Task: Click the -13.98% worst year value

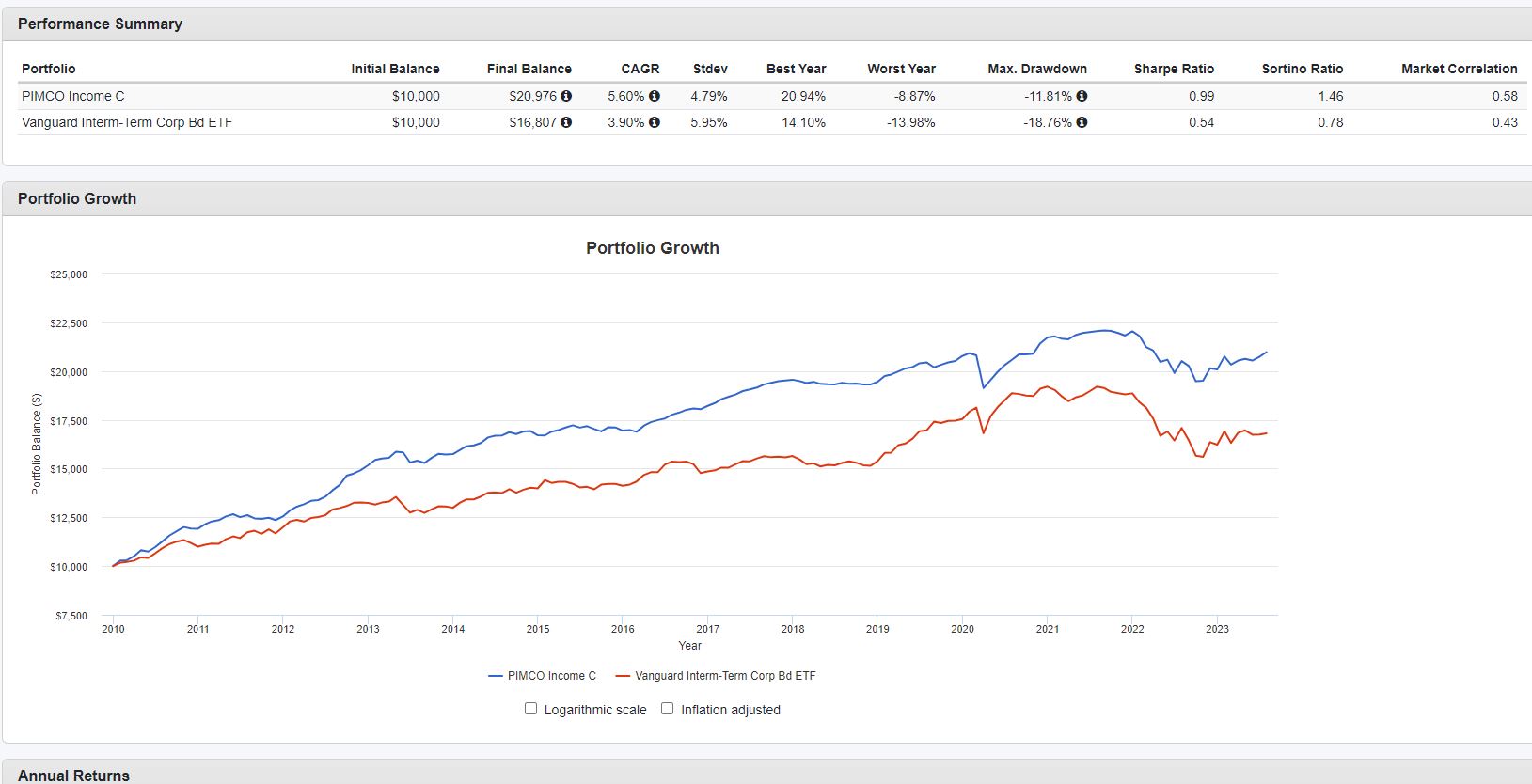Action: tap(910, 122)
